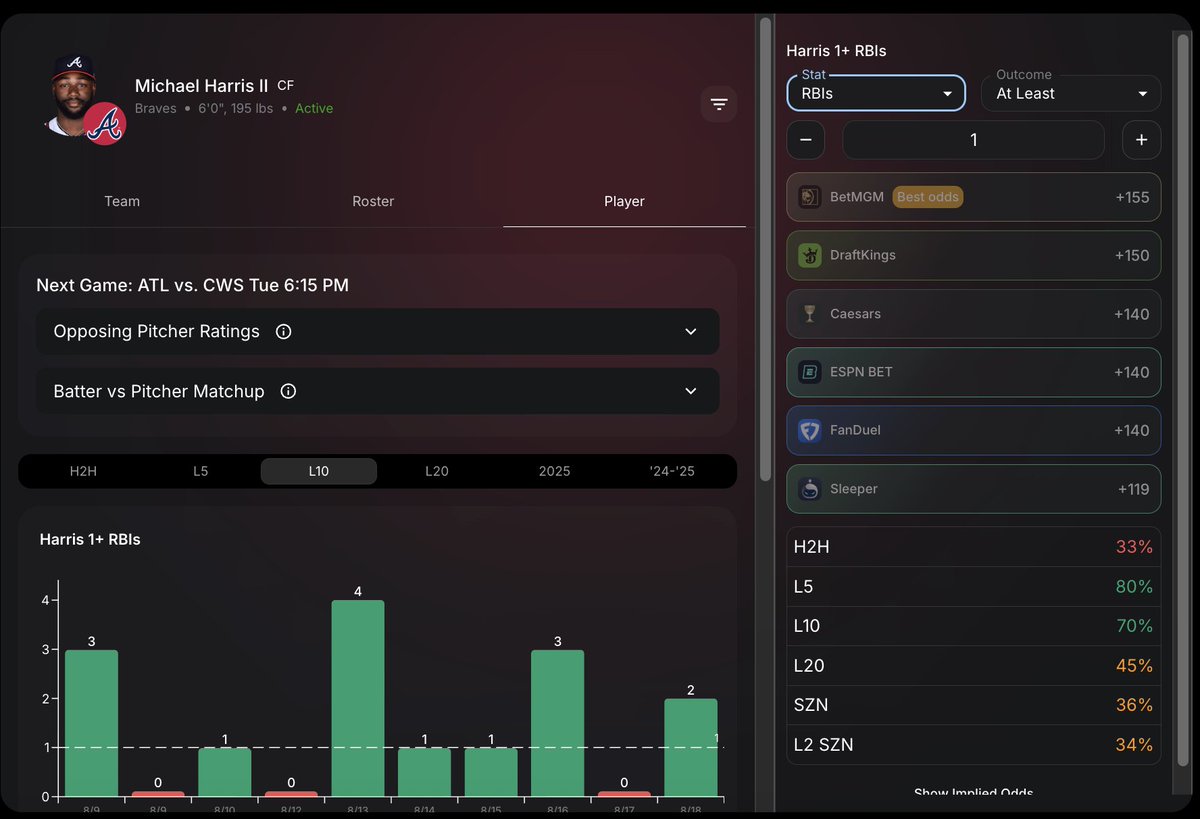Viewport: 1200px width, 819px height.
Task: Select the H2H 33% hit rate row
Action: 974,547
